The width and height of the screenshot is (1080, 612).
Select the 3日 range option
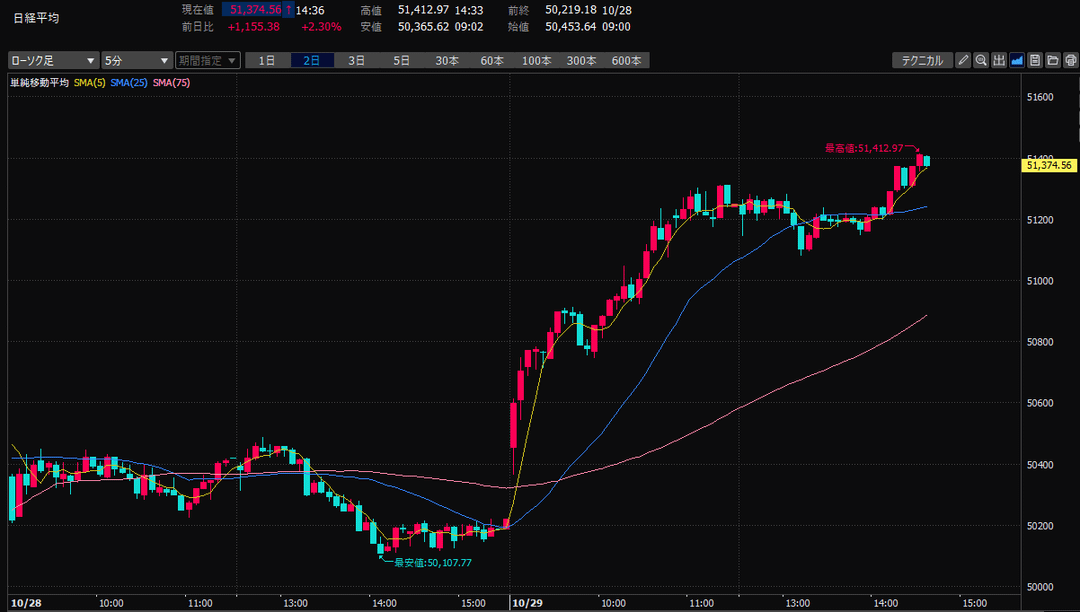click(357, 60)
